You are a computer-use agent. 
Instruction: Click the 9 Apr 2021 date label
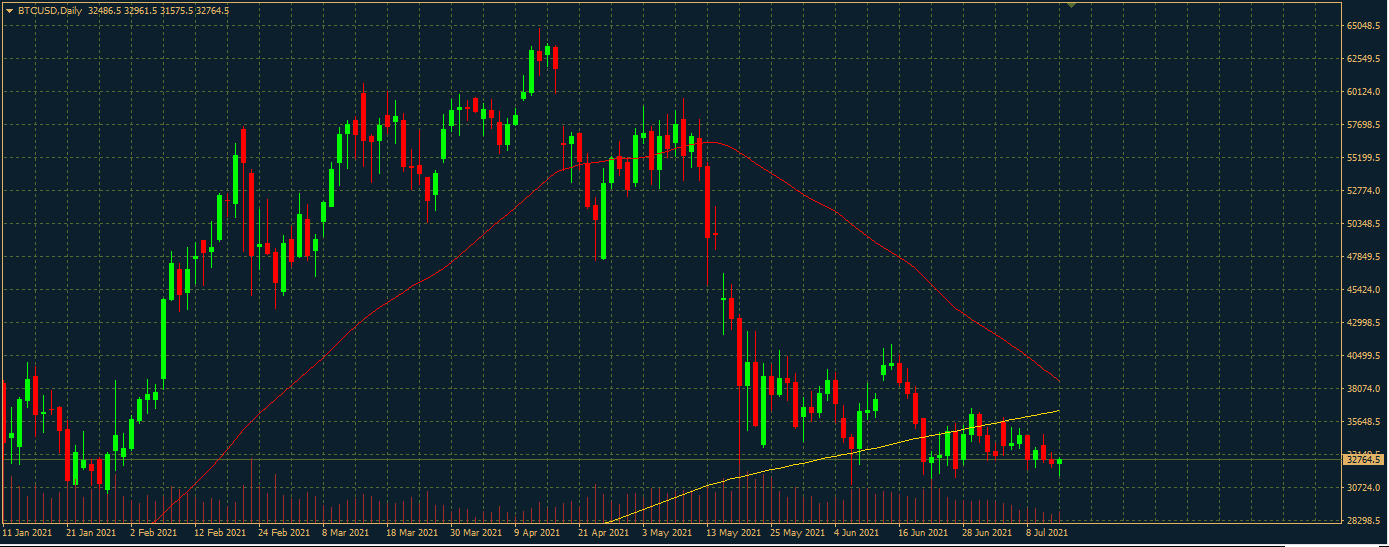point(539,534)
